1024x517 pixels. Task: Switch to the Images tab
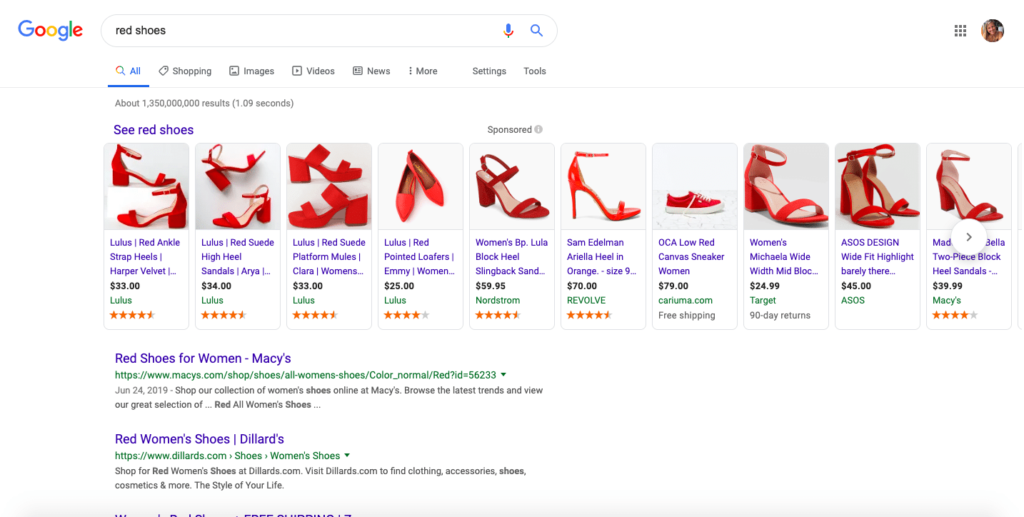[x=251, y=71]
